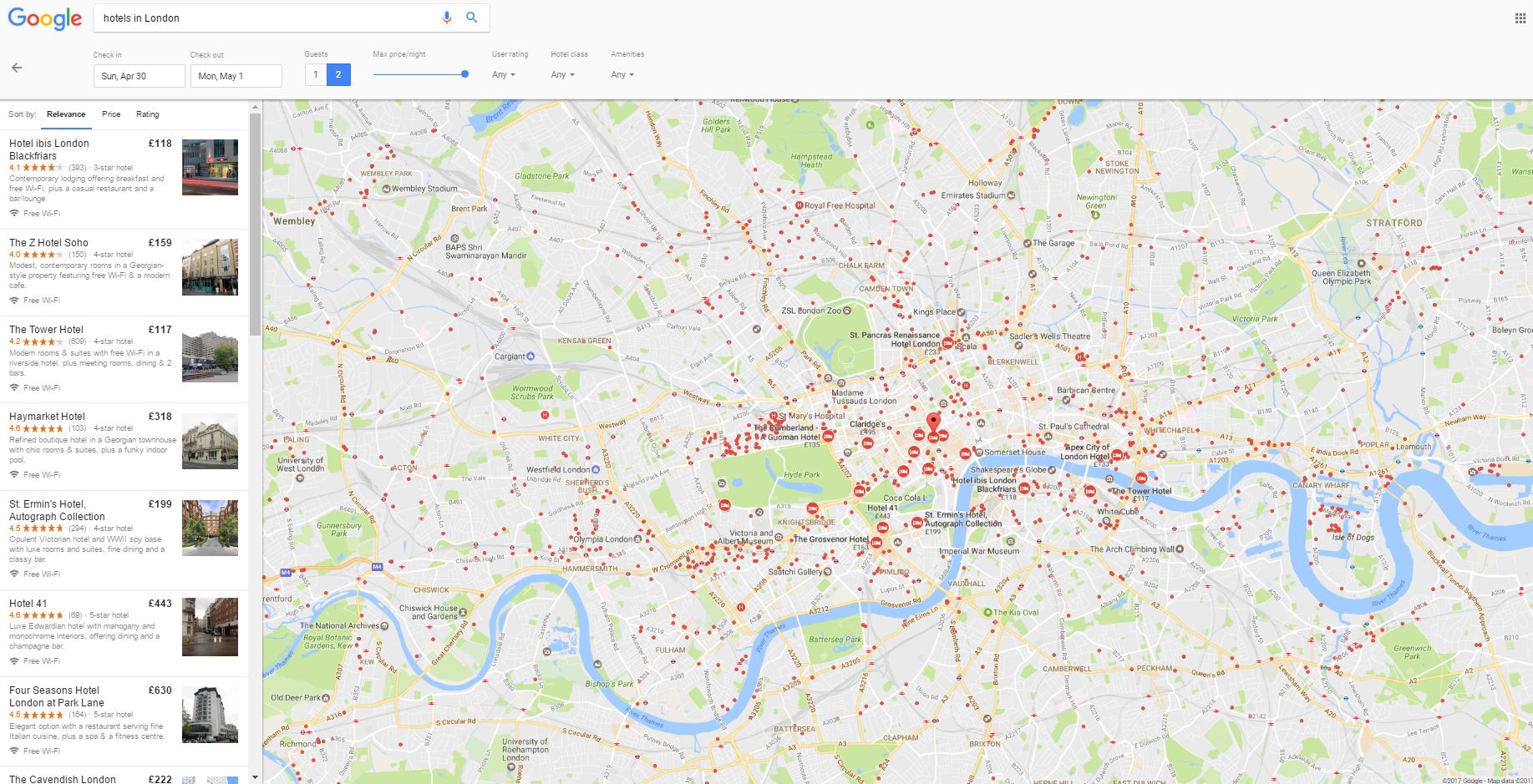The image size is (1533, 784).
Task: Click St. Pancras Renaissance Hotel map marker
Action: tap(948, 343)
